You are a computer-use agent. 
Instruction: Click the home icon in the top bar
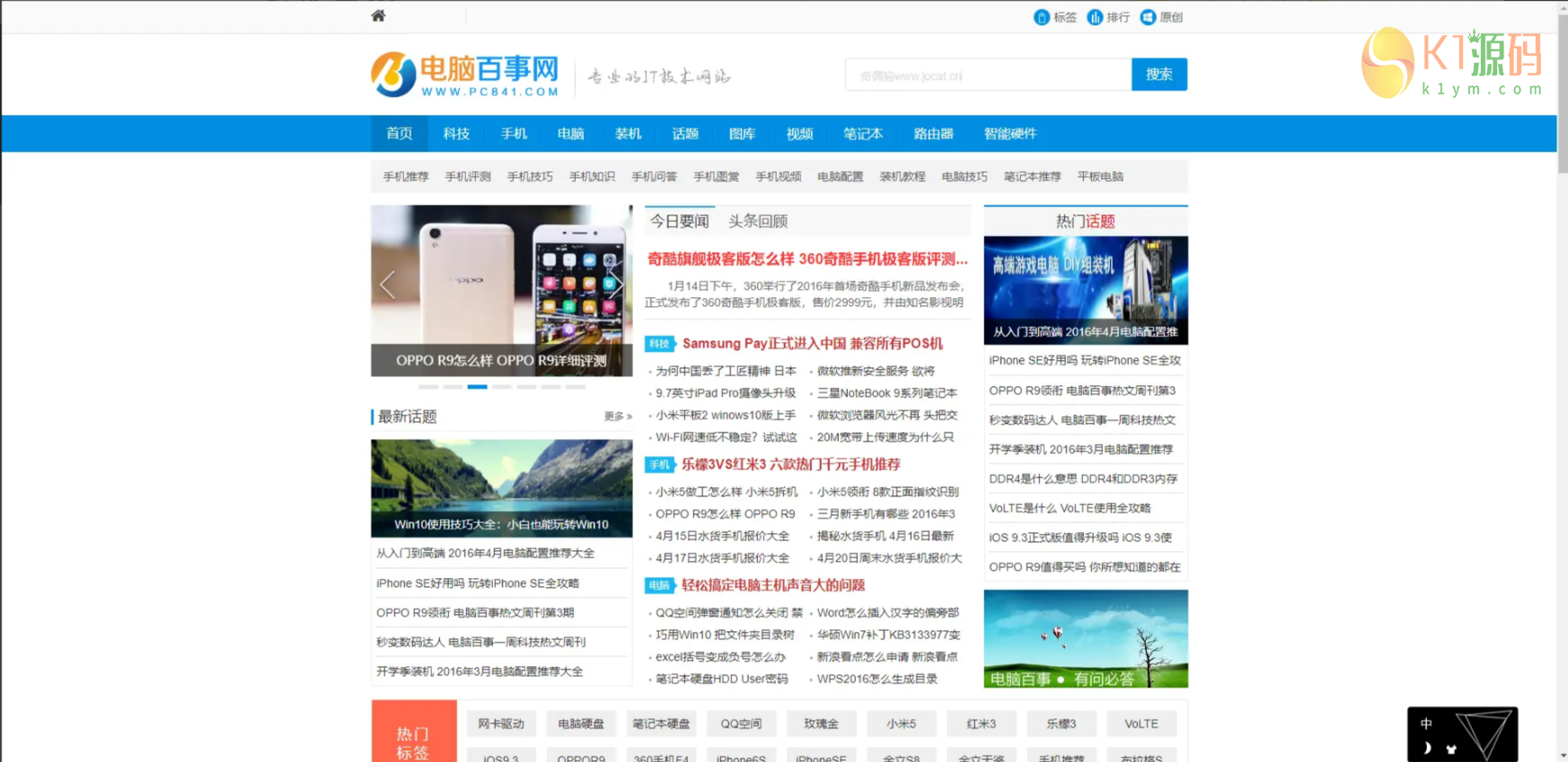(378, 15)
